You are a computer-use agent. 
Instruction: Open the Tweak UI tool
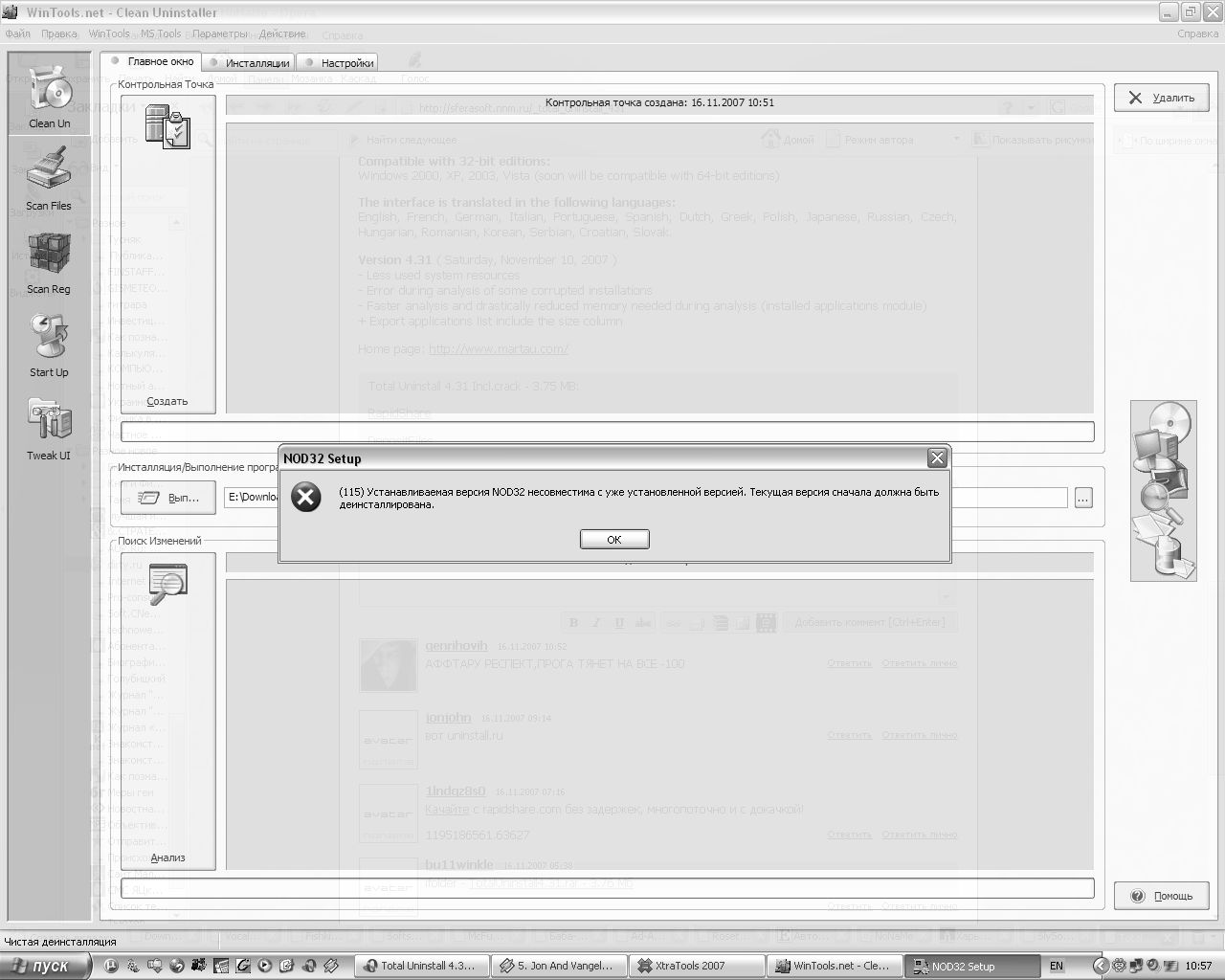coord(49,428)
